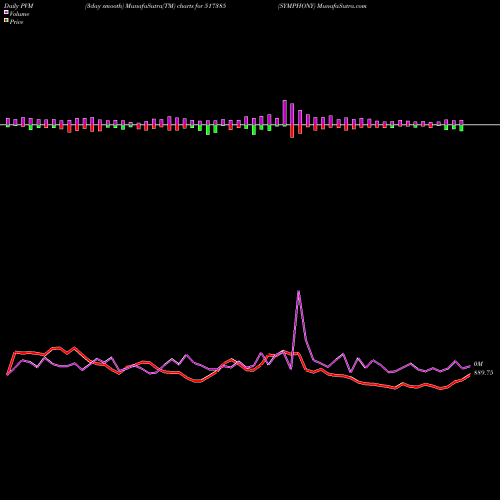Click the peak of the magenta volume line
Image resolution: width=500 pixels, height=500 pixels.
click(298, 291)
